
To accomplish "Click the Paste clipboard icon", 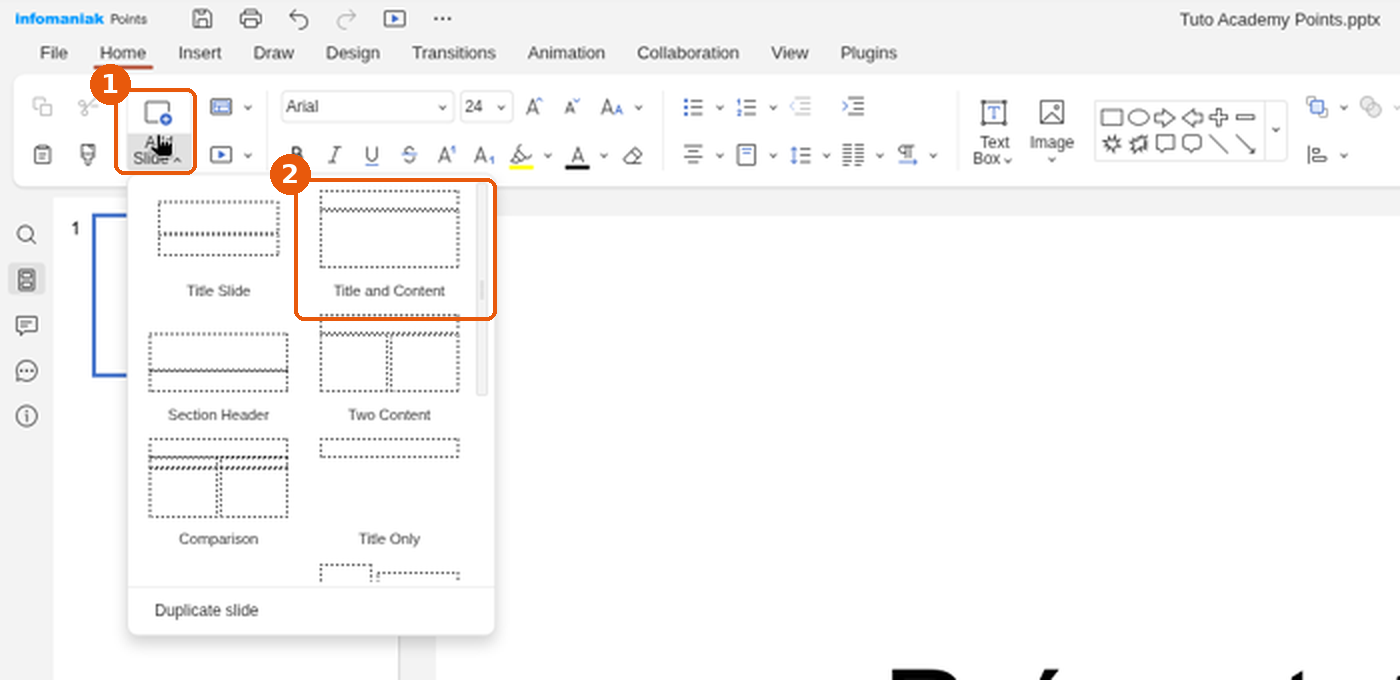I will pos(42,155).
